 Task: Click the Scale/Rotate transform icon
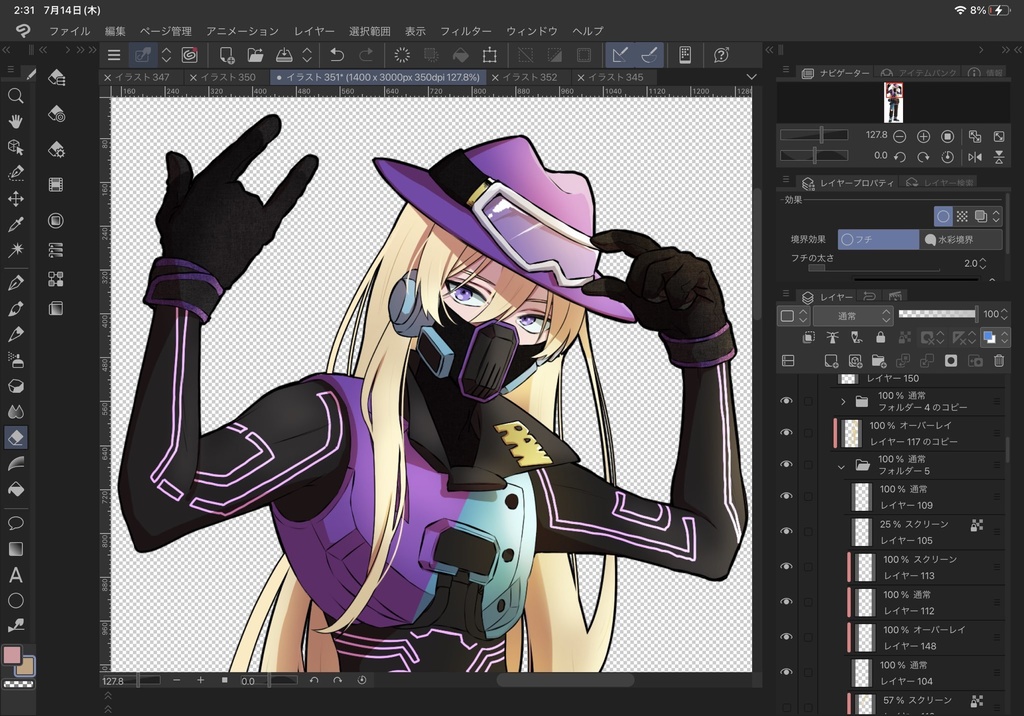489,55
